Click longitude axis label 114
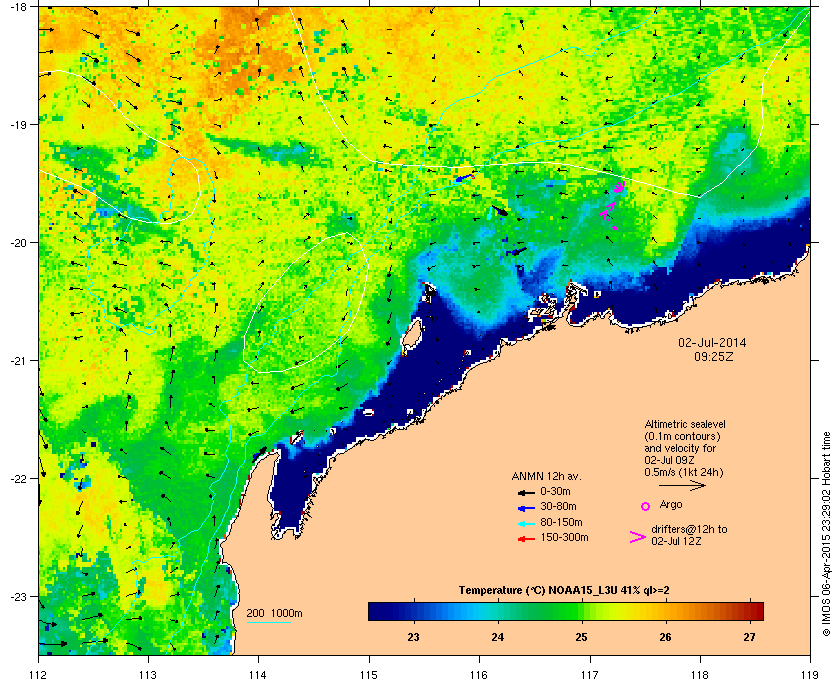 [x=258, y=674]
